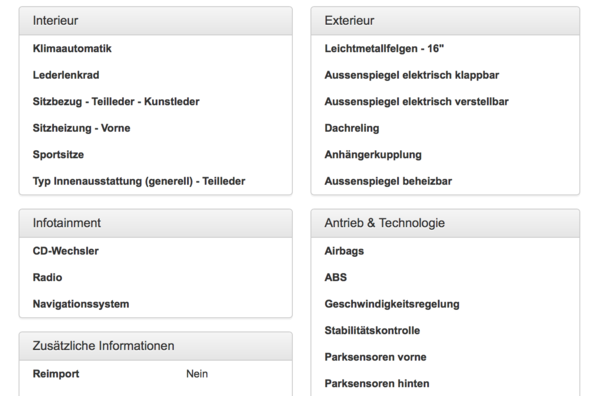
Task: Click the Reimport value Nein
Action: point(197,374)
